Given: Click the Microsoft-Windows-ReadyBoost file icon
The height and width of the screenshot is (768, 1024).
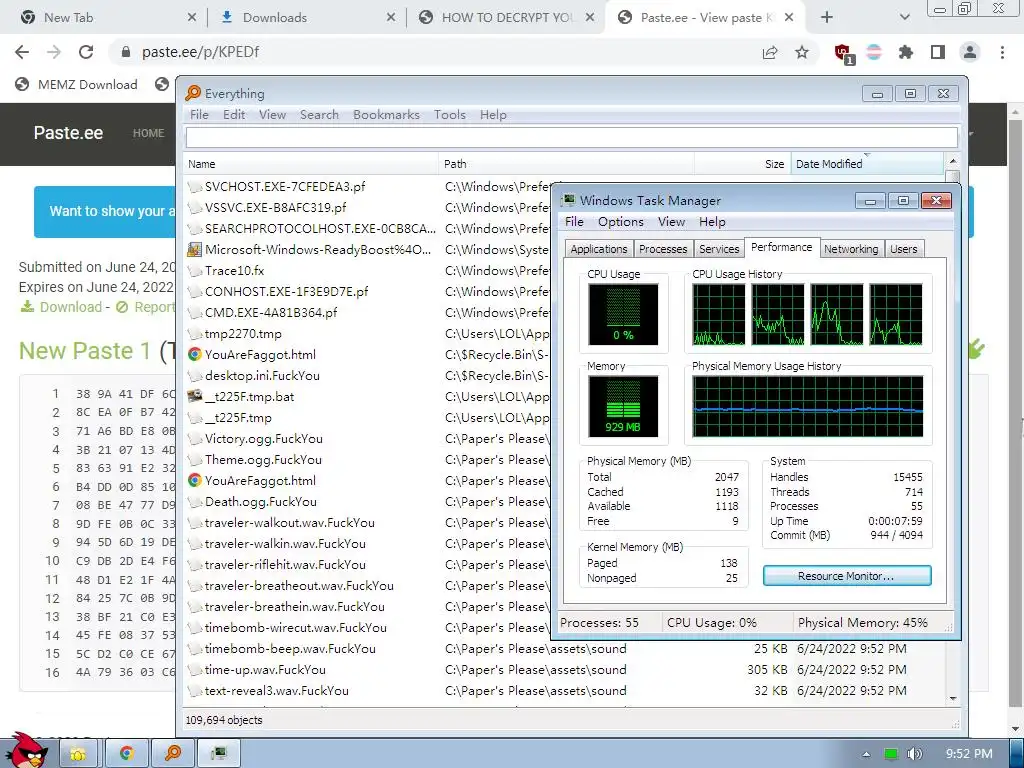Looking at the screenshot, I should [x=194, y=249].
